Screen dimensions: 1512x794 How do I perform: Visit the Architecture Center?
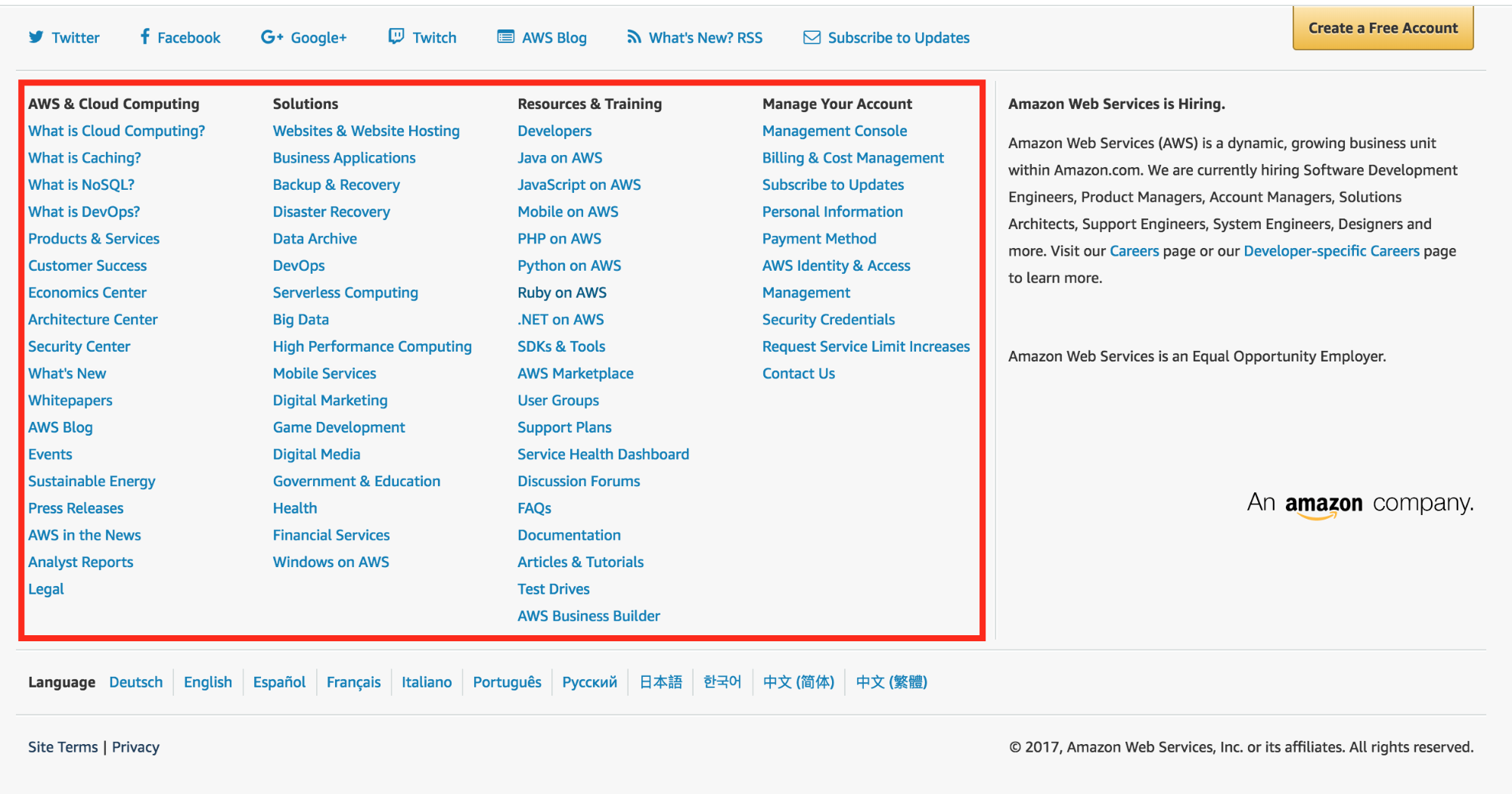93,320
